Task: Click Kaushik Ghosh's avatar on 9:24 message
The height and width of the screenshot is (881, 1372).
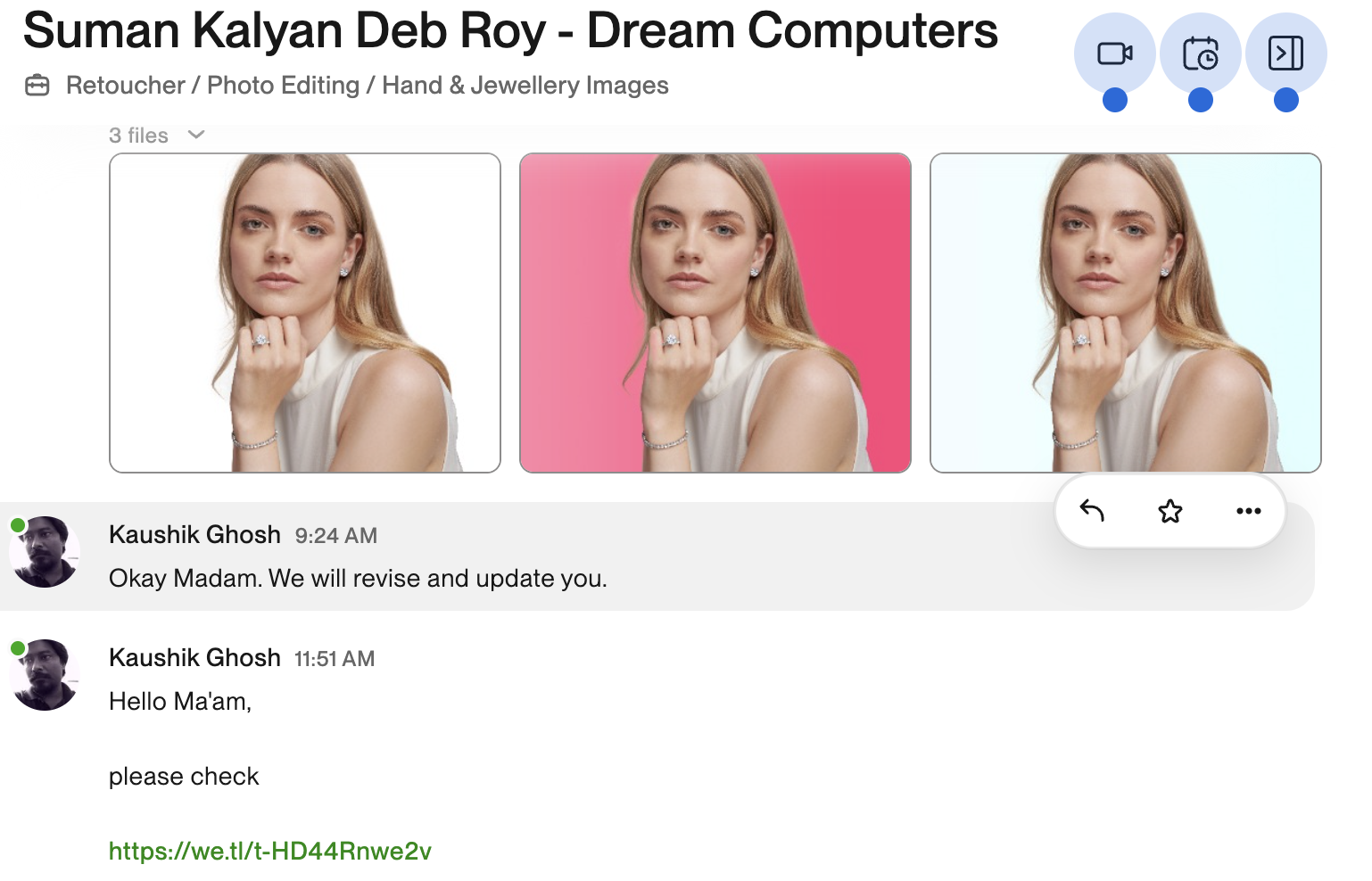Action: (x=45, y=552)
